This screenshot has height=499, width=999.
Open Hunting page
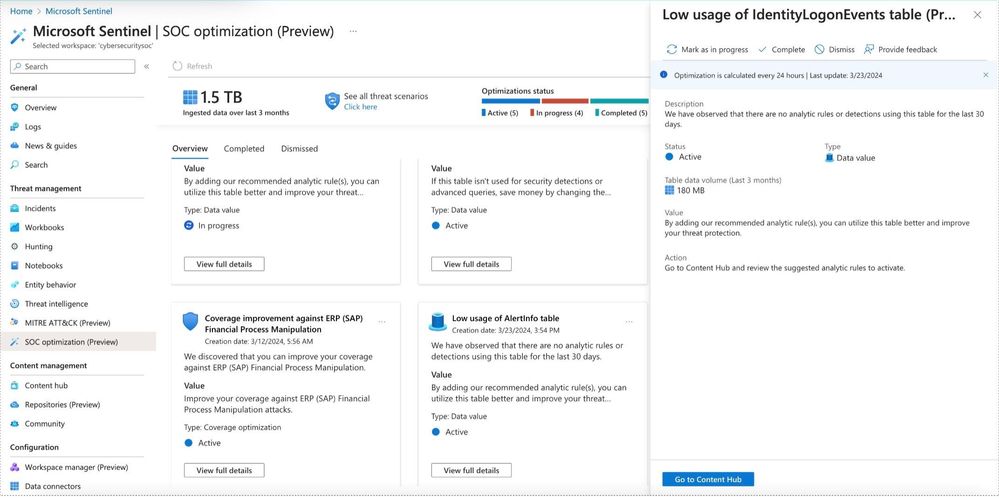coord(38,247)
